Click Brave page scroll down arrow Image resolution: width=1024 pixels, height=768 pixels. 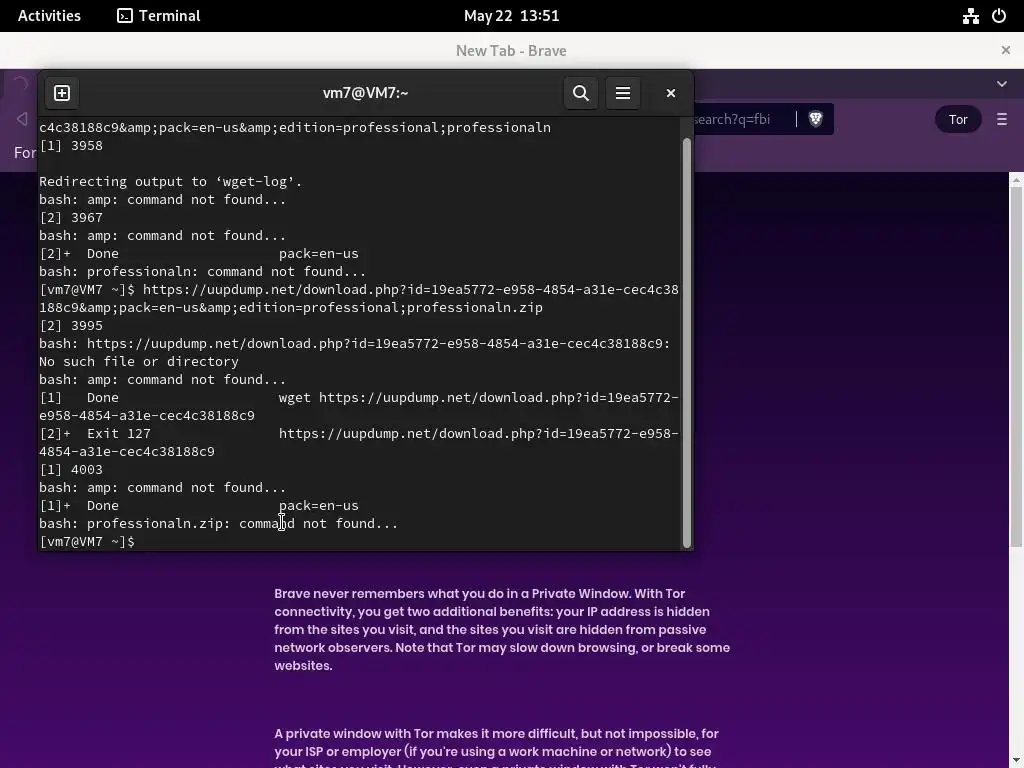1016,761
